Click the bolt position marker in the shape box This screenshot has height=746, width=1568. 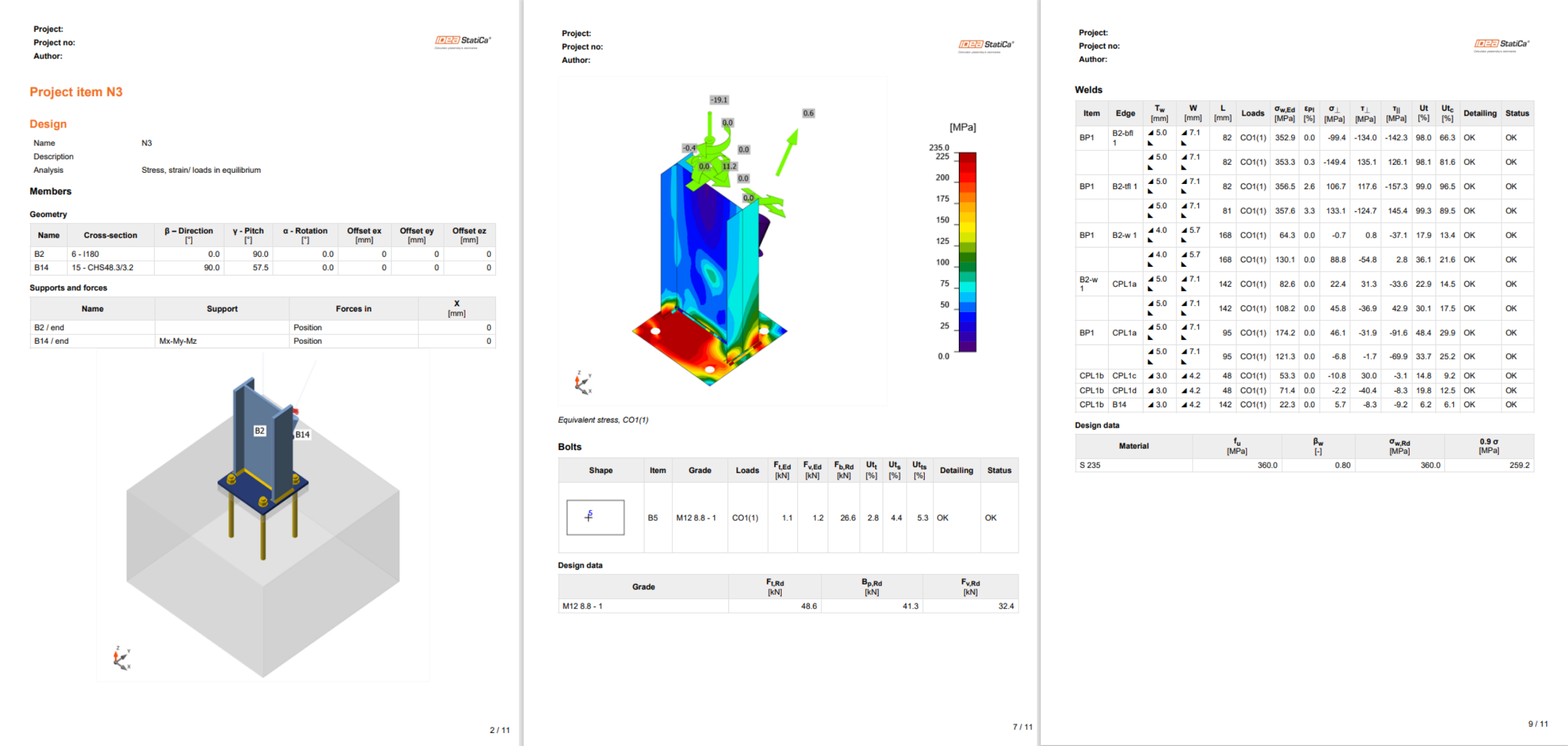pos(589,516)
